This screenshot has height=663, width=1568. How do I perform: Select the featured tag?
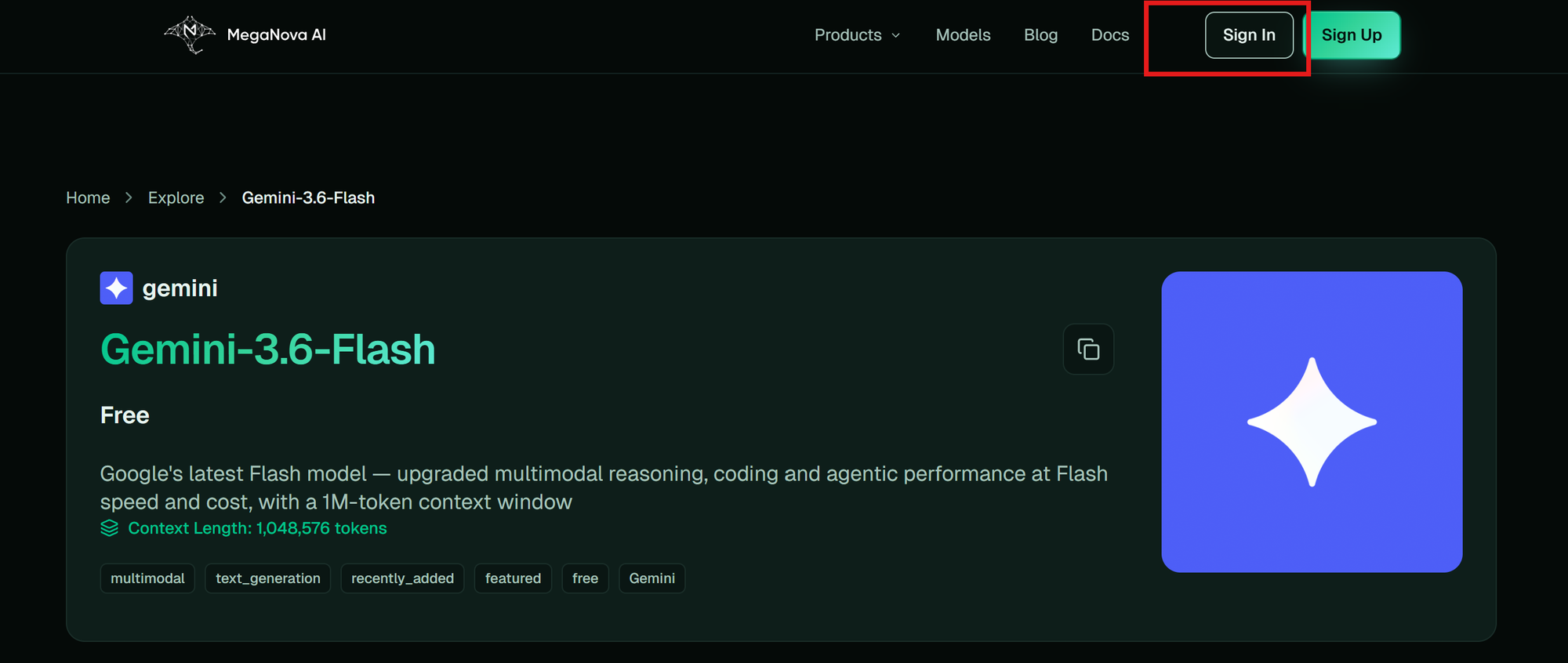coord(513,578)
